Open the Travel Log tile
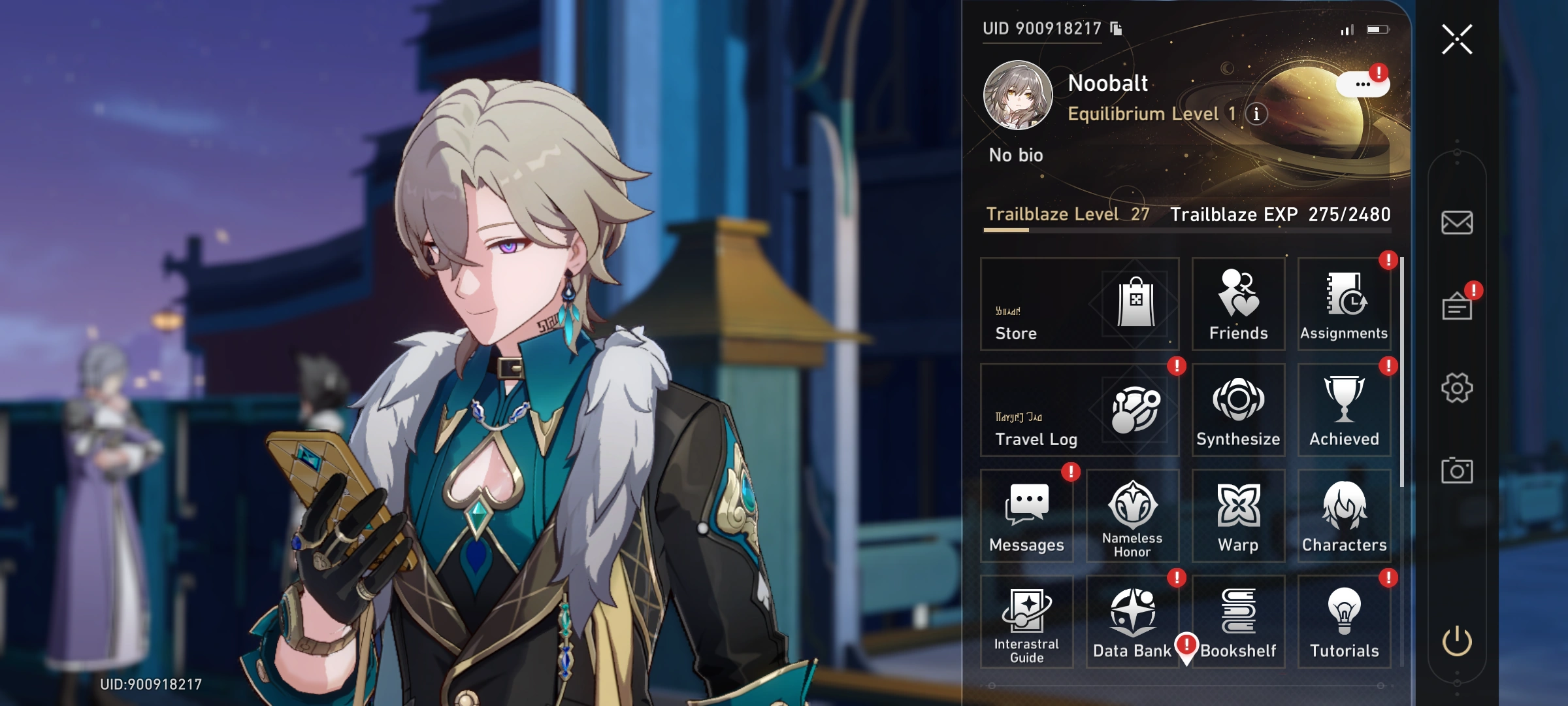 pyautogui.click(x=1080, y=410)
